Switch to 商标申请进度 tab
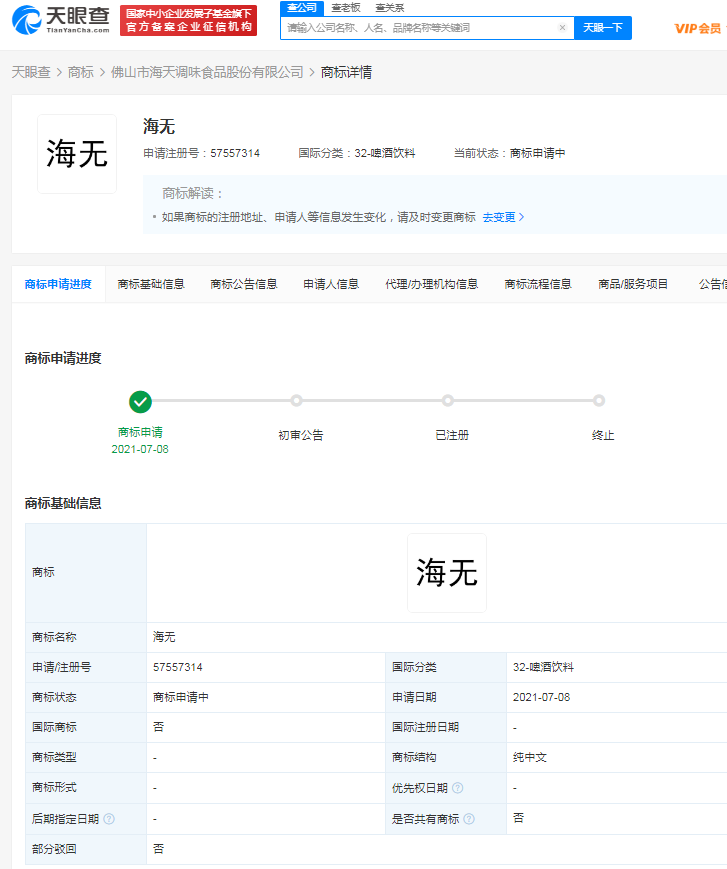 tap(58, 284)
